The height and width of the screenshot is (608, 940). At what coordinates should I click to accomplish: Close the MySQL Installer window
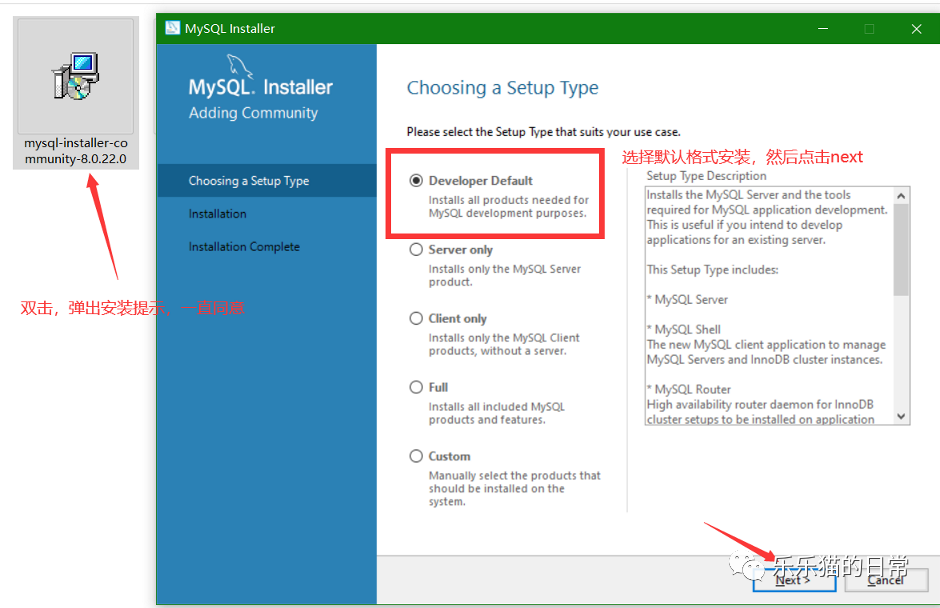click(x=916, y=28)
